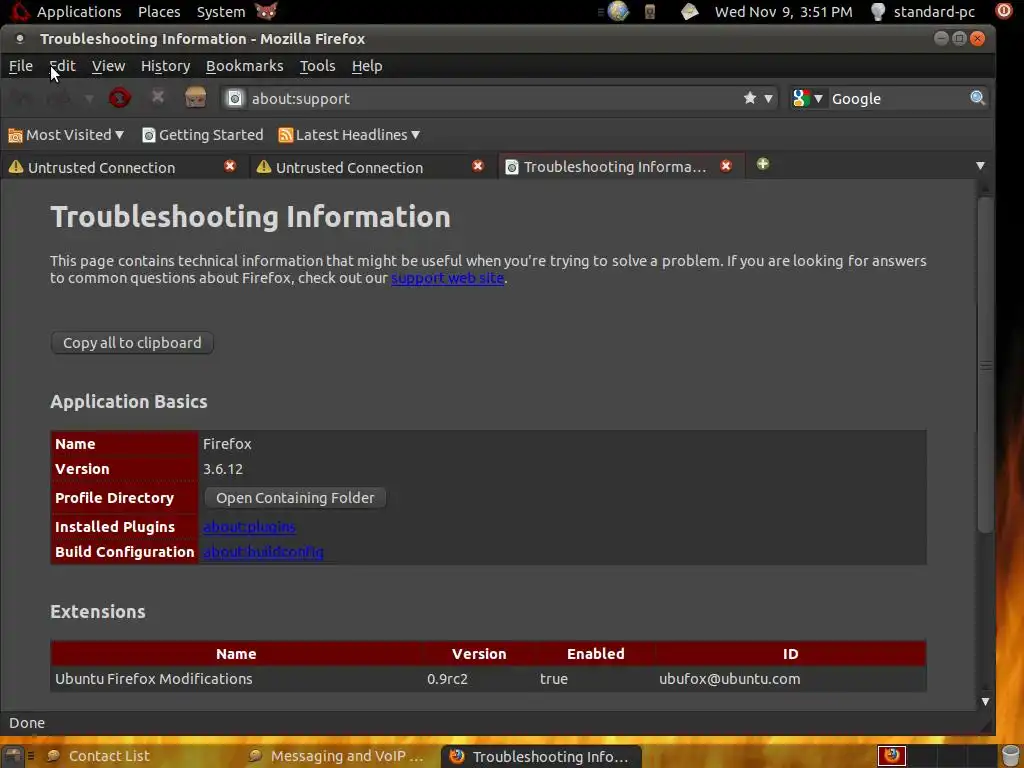This screenshot has width=1024, height=768.
Task: Click the Latest Headlines RSS feed icon
Action: (285, 135)
